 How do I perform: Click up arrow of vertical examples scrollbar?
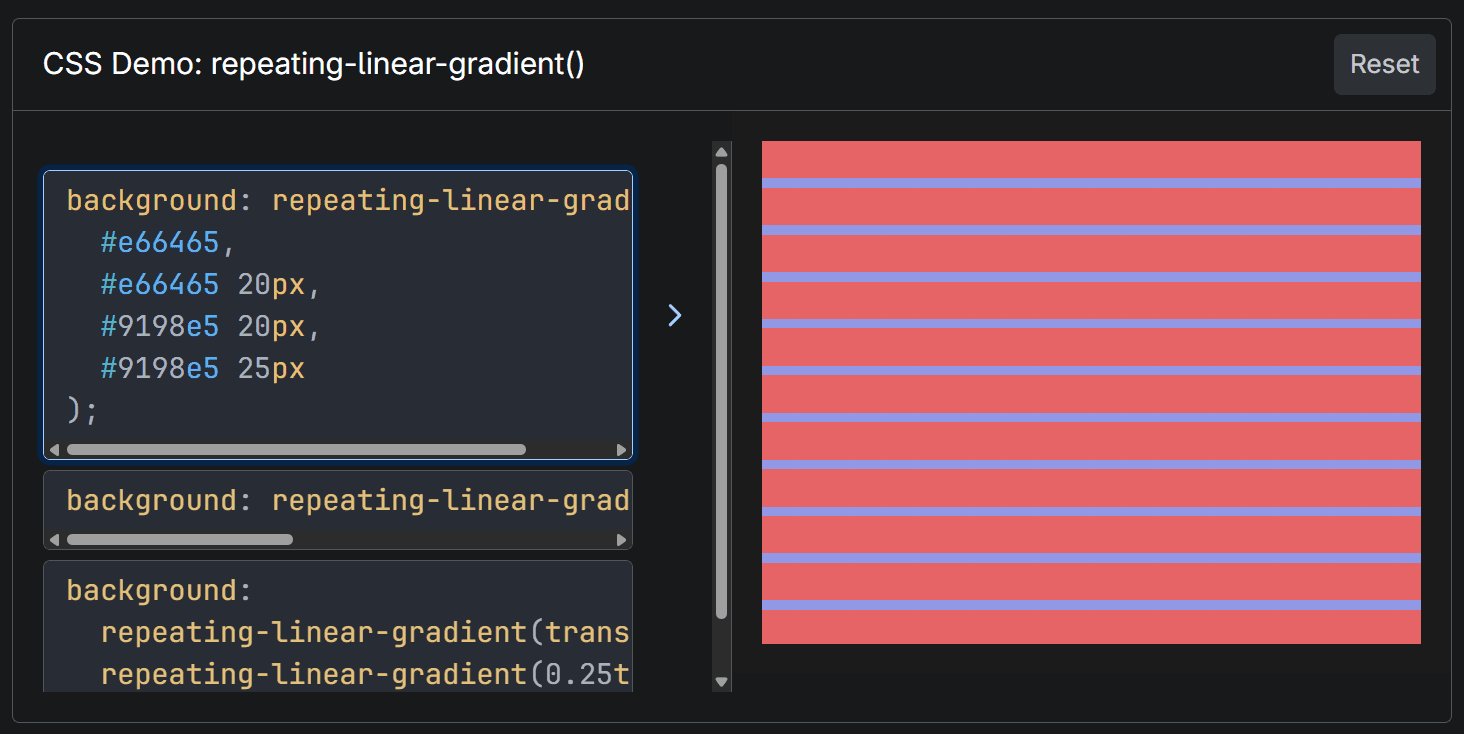(722, 151)
